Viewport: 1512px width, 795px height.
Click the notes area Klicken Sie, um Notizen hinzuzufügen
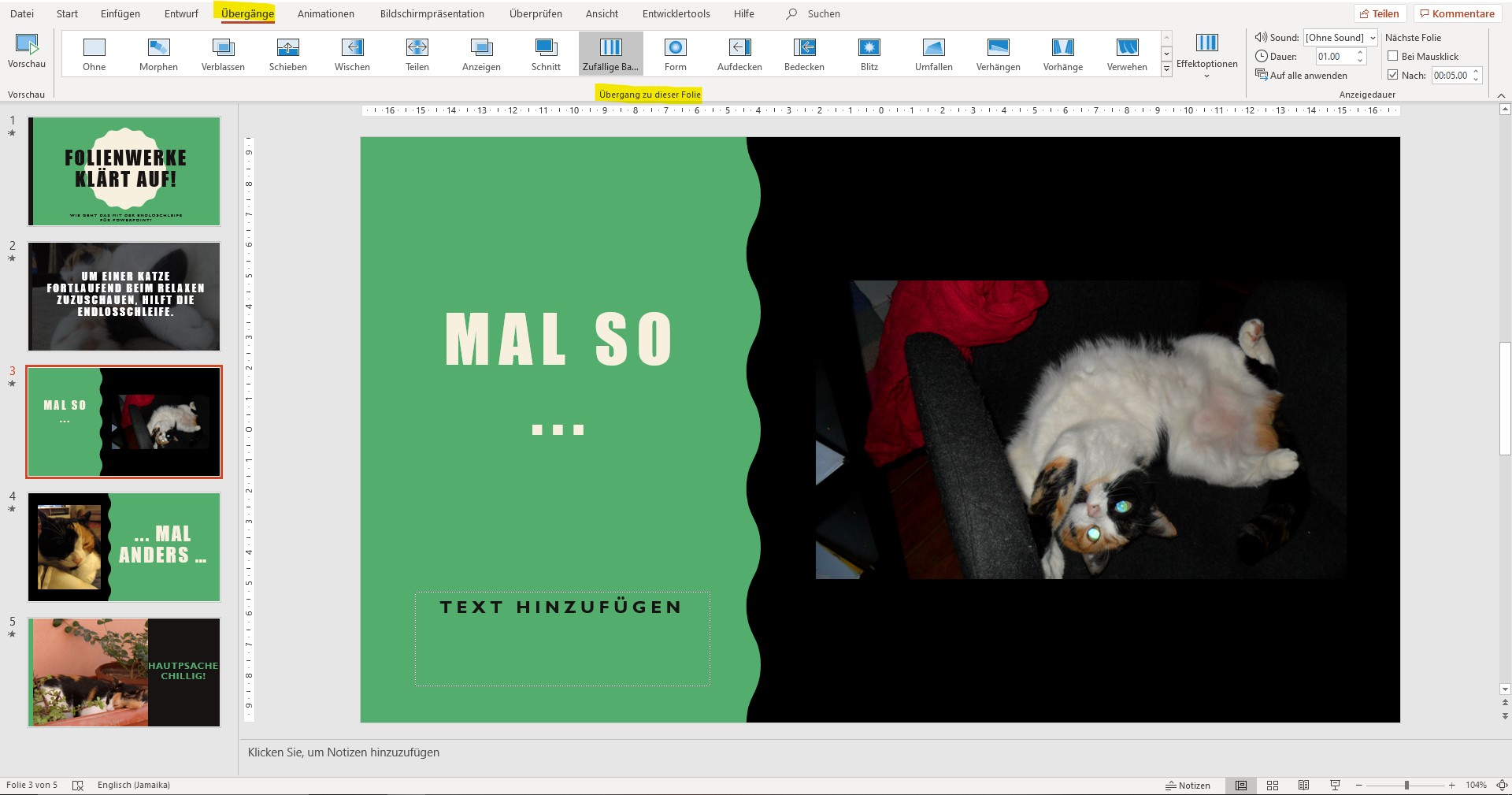point(343,752)
